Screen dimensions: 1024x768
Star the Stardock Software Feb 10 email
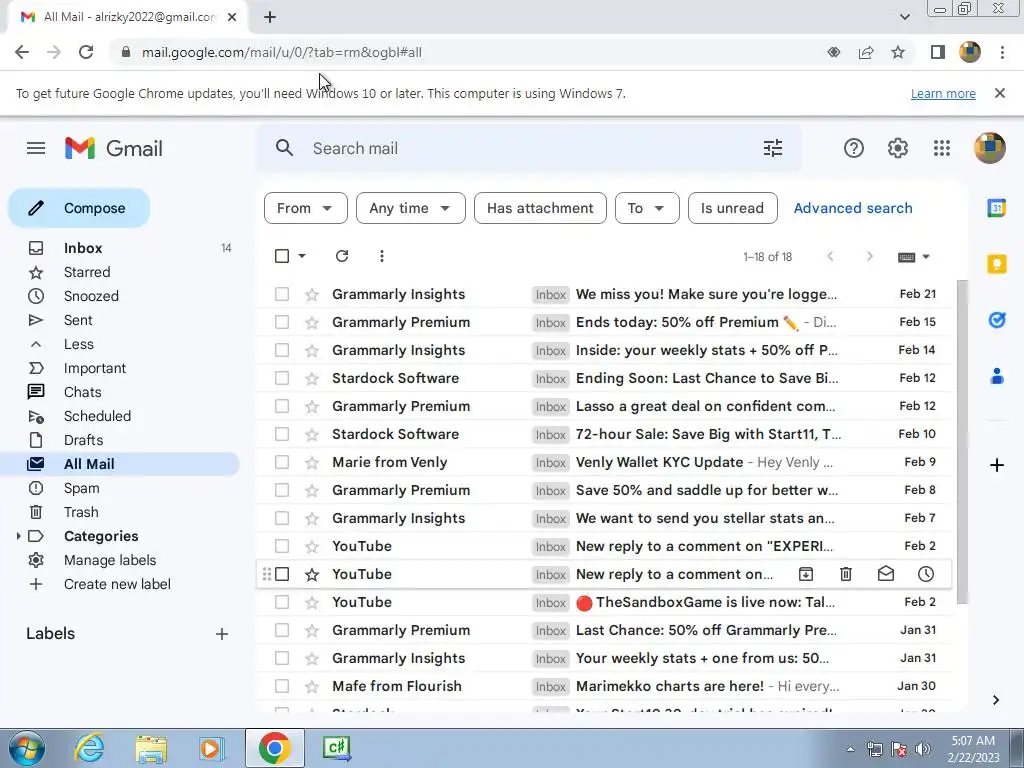click(x=312, y=434)
